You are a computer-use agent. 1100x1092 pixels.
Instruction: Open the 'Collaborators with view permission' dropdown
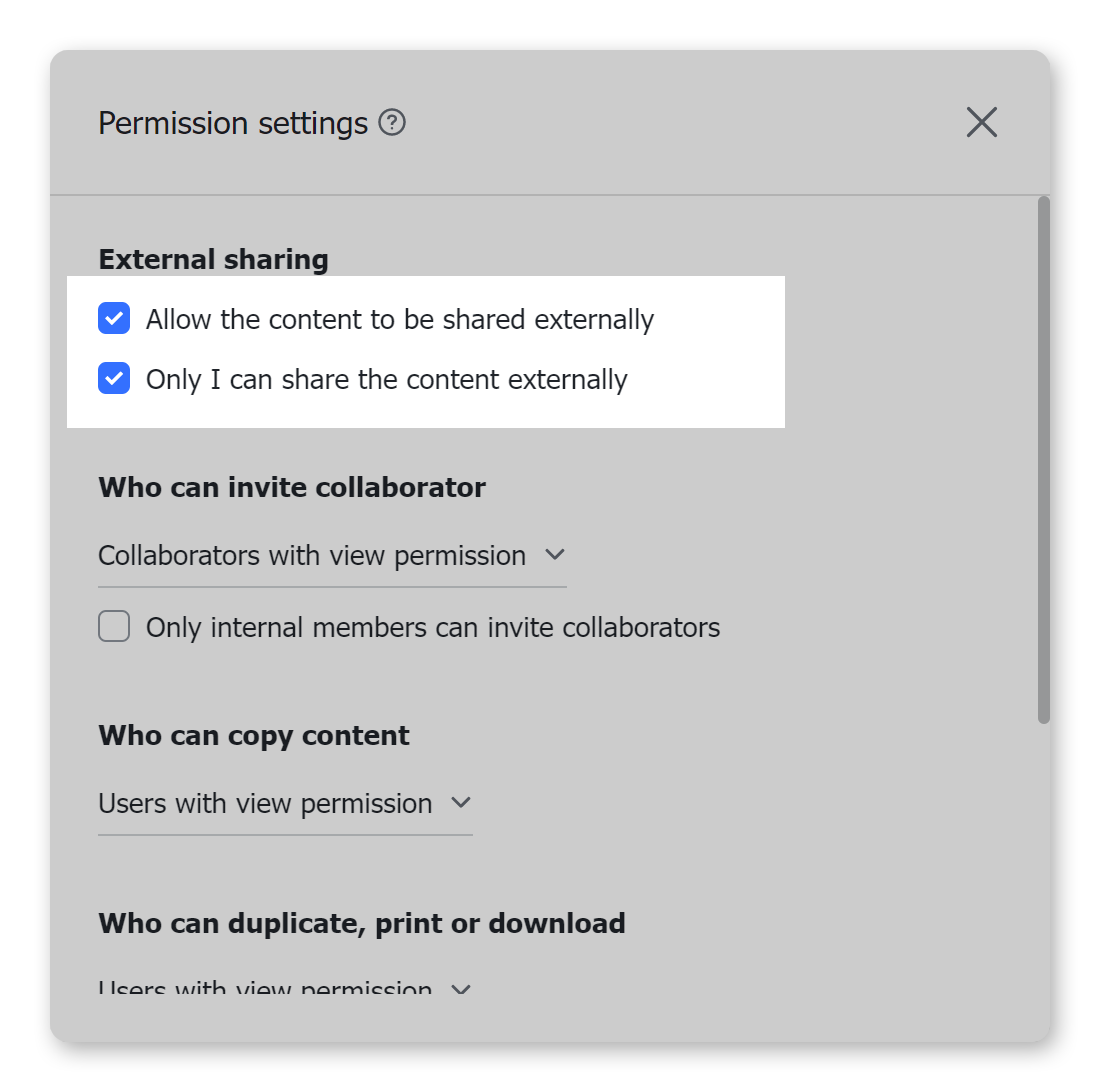(x=312, y=555)
